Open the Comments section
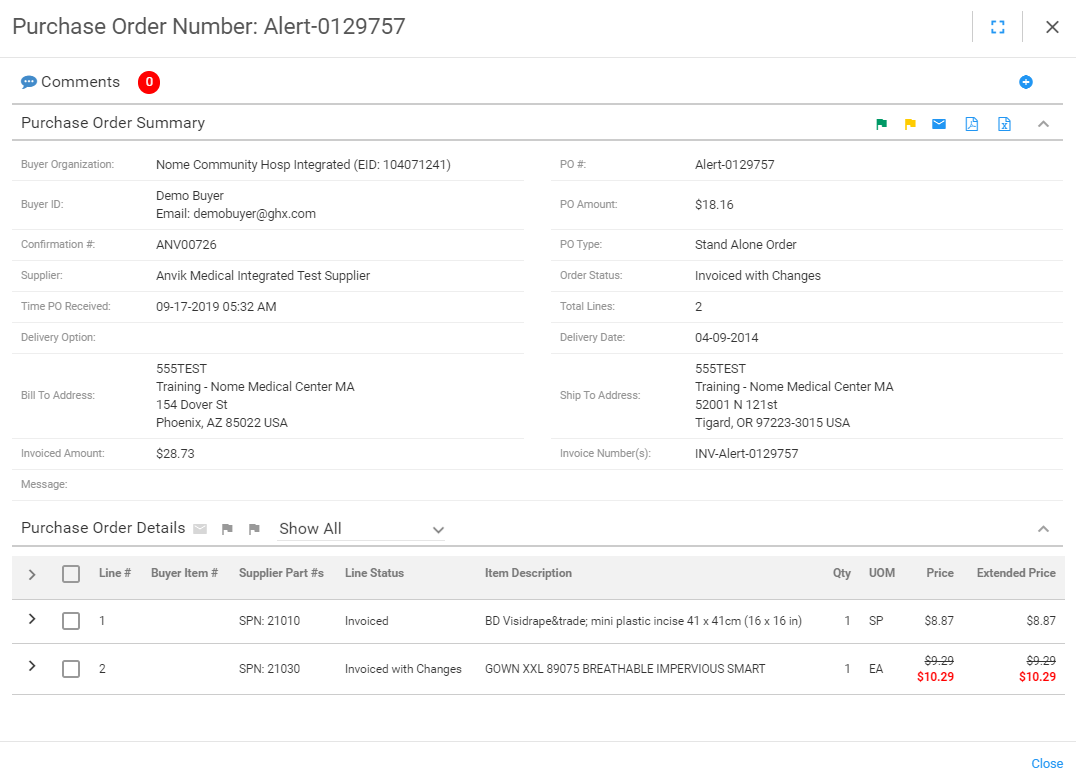Viewport: 1076px width, 782px height. pyautogui.click(x=80, y=82)
